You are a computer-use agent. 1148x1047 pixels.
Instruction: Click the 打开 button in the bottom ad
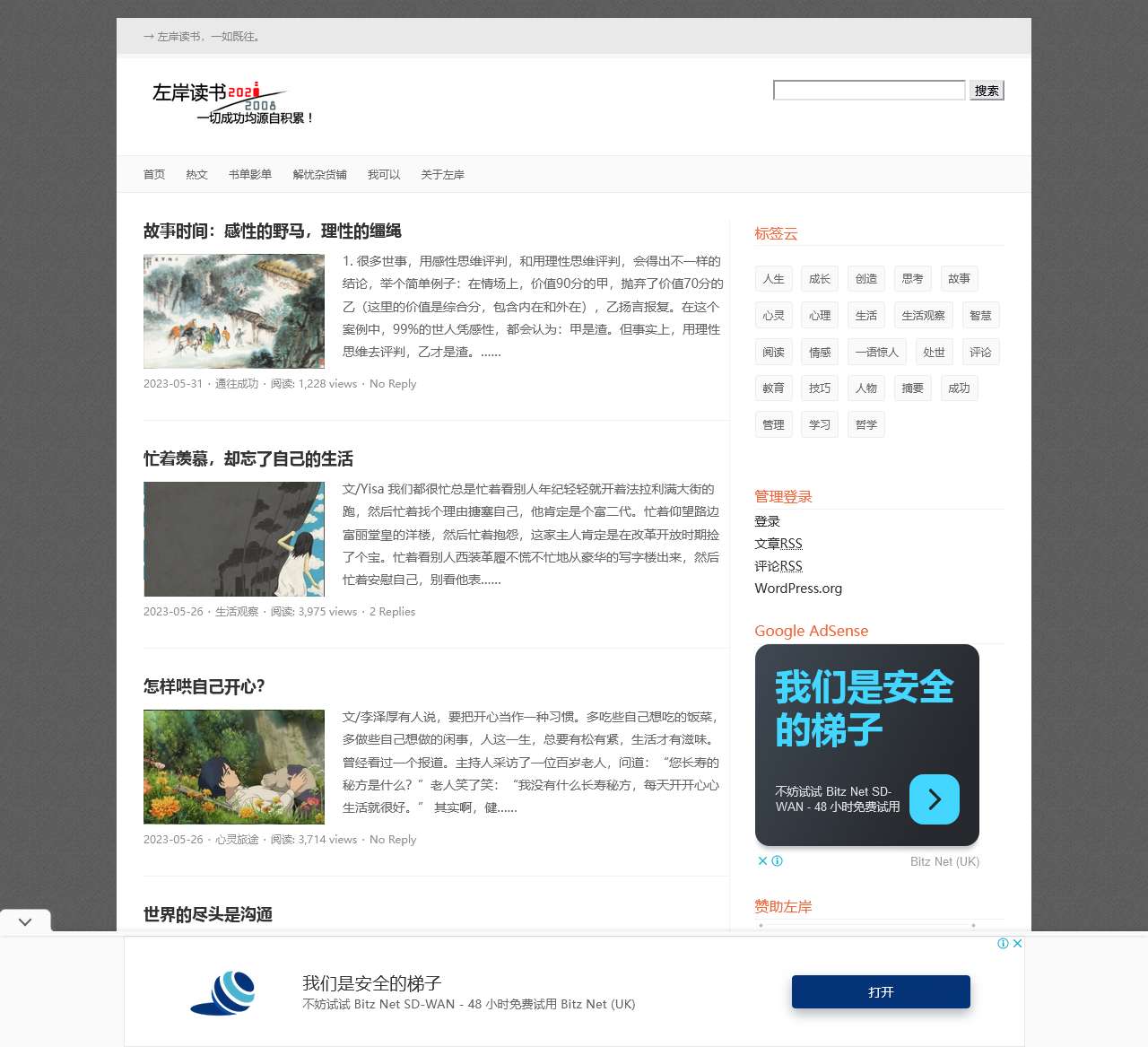coord(881,991)
